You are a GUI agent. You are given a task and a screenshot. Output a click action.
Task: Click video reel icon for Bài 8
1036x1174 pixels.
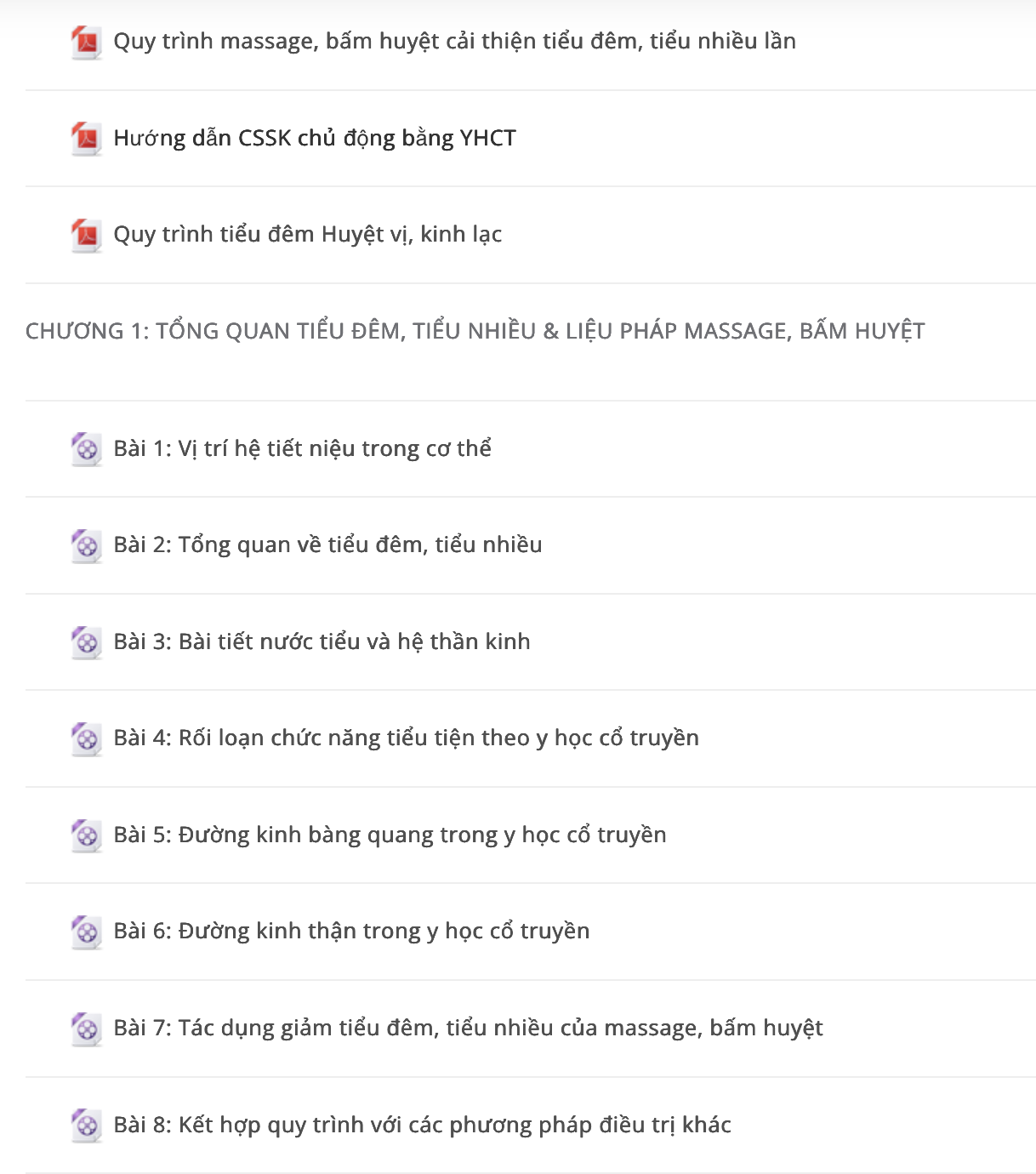click(87, 1125)
